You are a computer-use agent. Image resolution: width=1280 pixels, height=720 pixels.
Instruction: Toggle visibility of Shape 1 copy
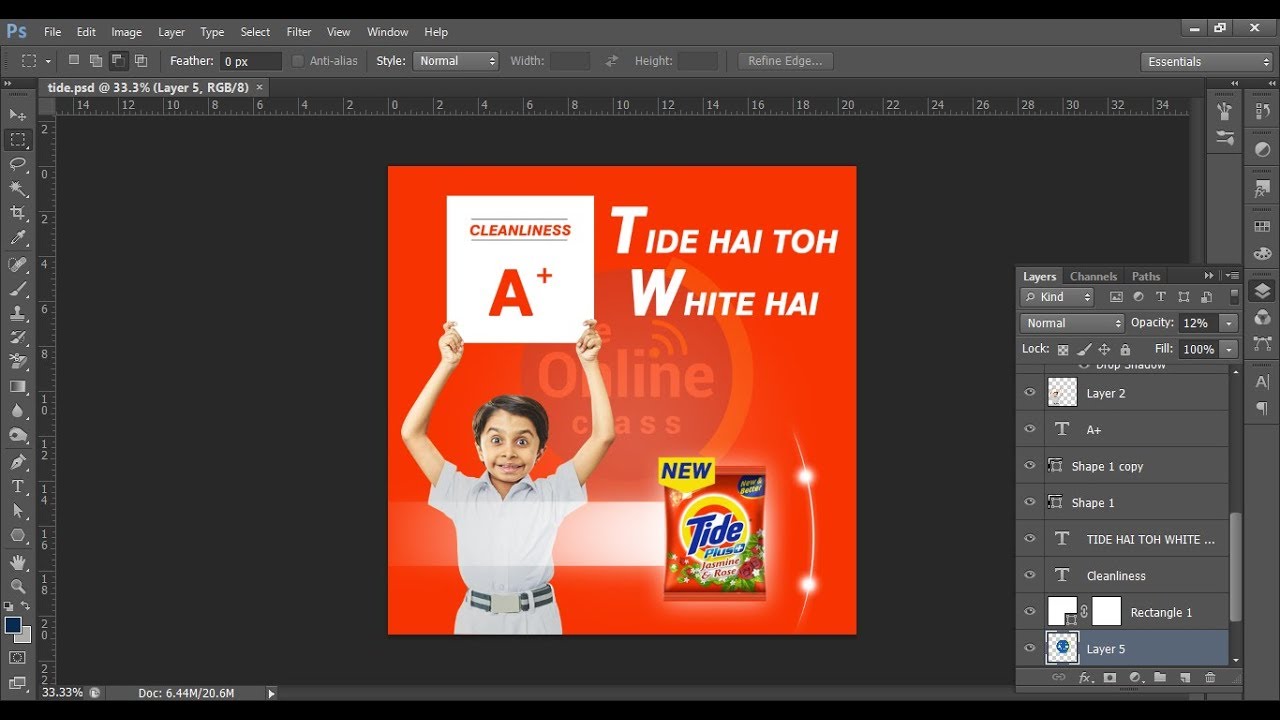click(x=1030, y=466)
